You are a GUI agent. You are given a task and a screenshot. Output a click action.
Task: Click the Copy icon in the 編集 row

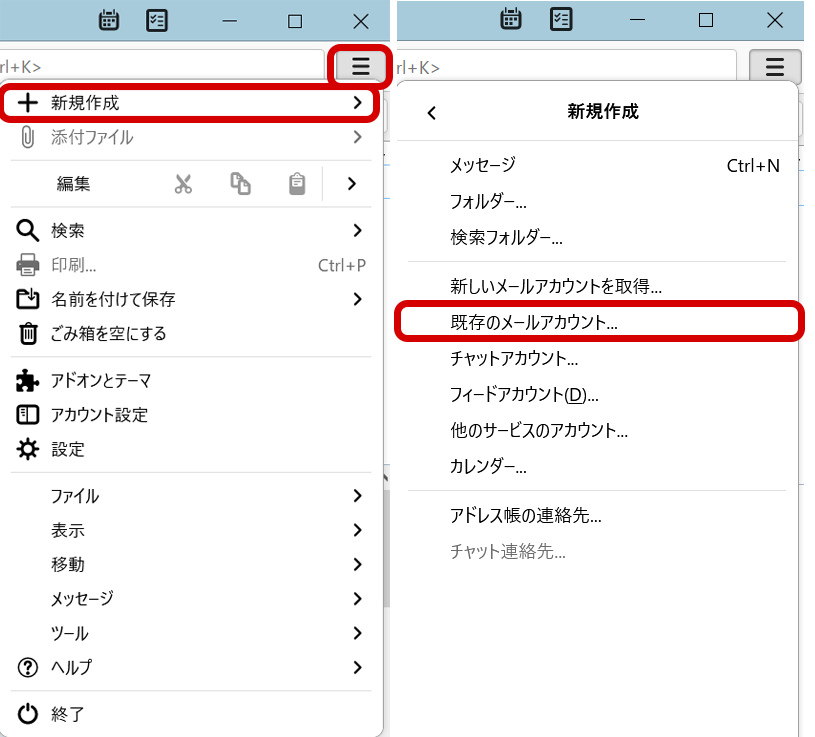(x=240, y=184)
